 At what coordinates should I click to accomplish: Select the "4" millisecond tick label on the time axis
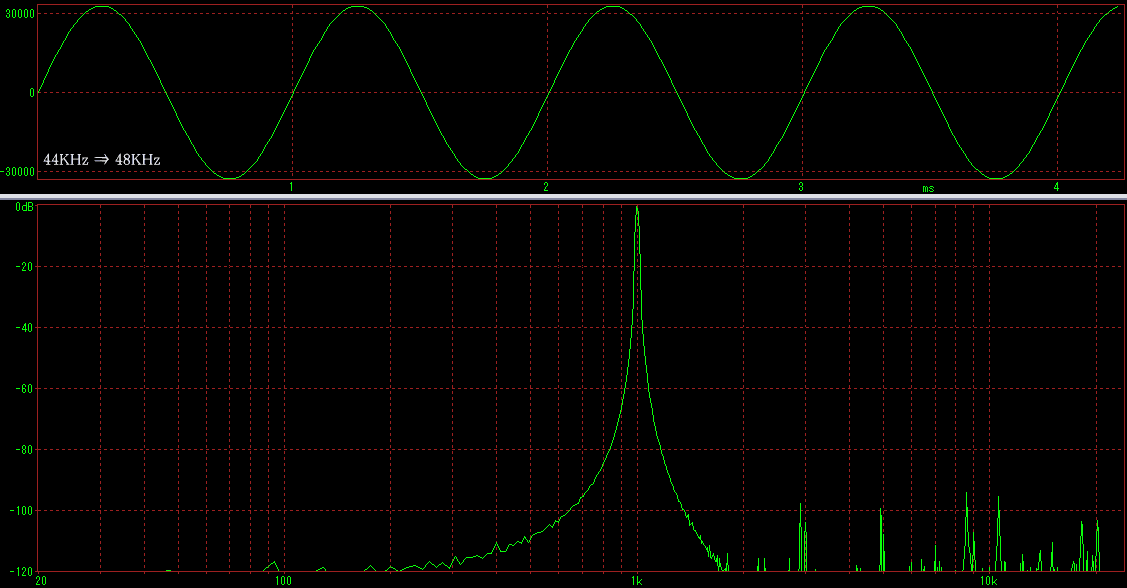point(1056,187)
